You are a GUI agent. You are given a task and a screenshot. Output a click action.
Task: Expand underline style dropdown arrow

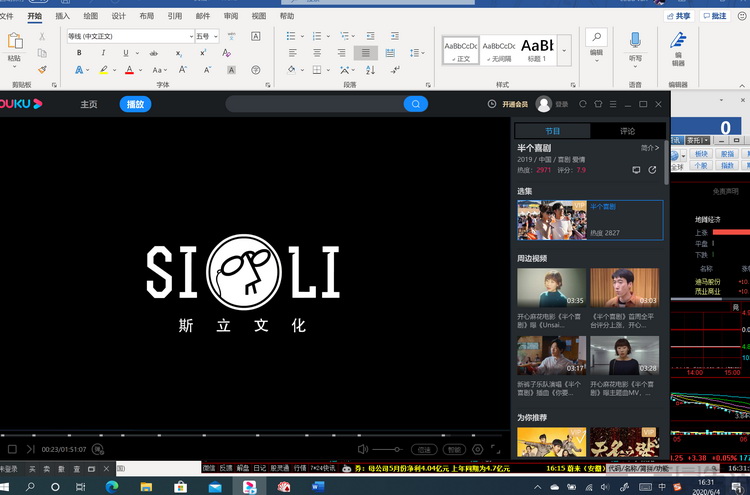tap(137, 53)
